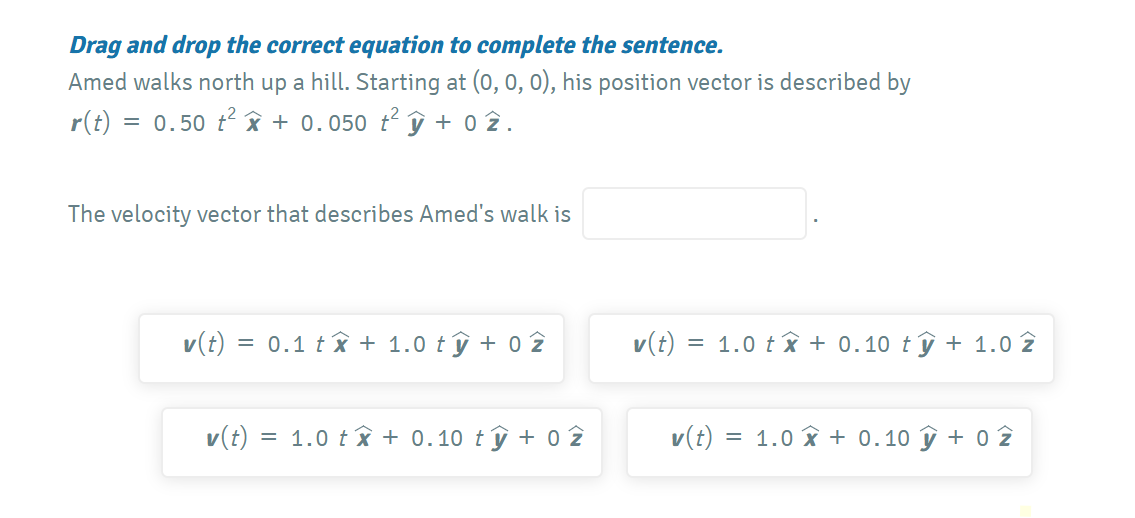Click the empty velocity answer drop box
1135x518 pixels.
point(694,214)
